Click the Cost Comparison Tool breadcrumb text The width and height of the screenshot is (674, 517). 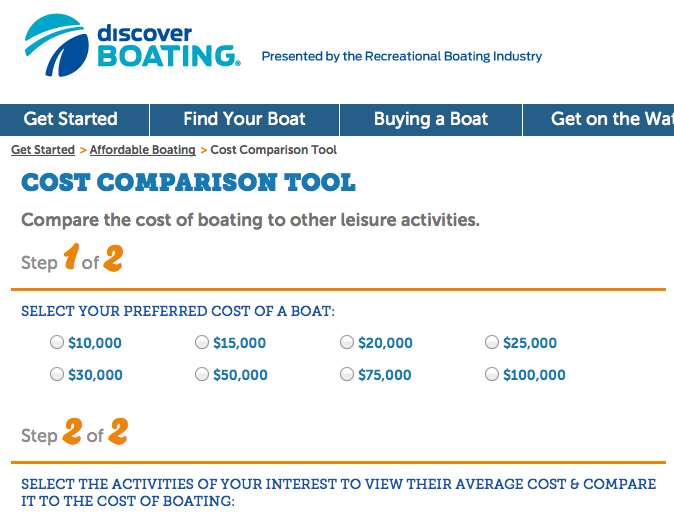(x=274, y=150)
